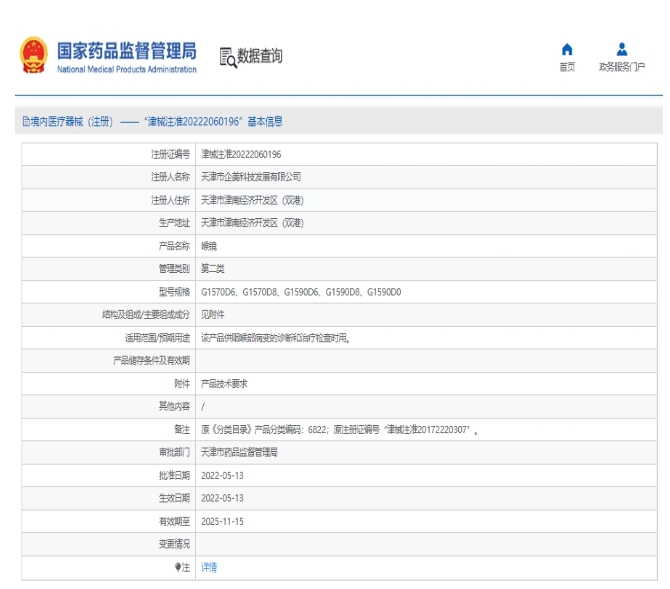Click the expiry date 2025-11-15 value

click(x=224, y=521)
